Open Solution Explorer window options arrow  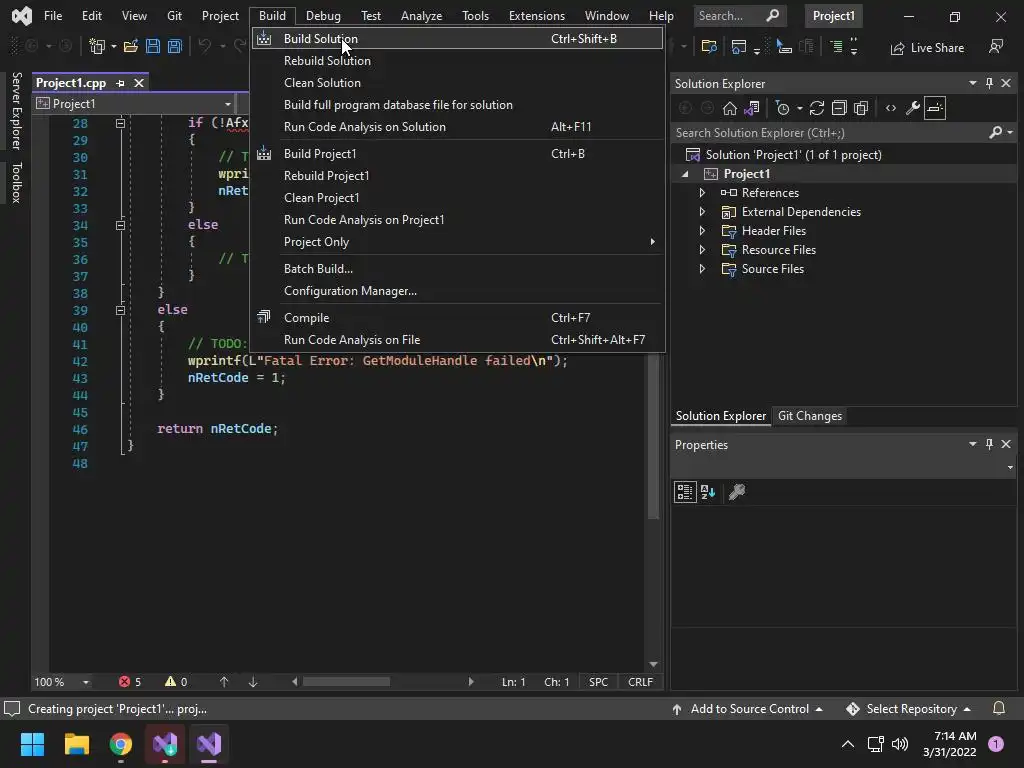[972, 83]
